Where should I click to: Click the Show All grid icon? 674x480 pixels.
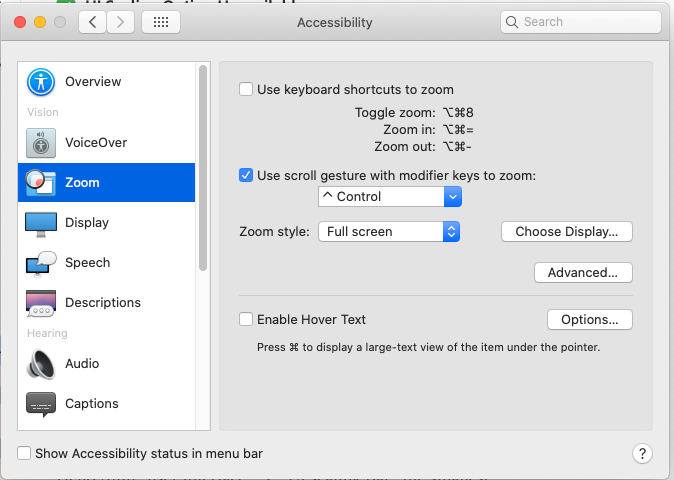pyautogui.click(x=161, y=22)
